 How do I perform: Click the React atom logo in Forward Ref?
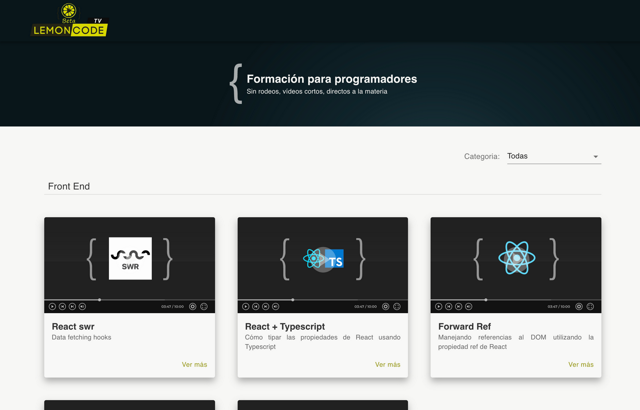click(517, 258)
